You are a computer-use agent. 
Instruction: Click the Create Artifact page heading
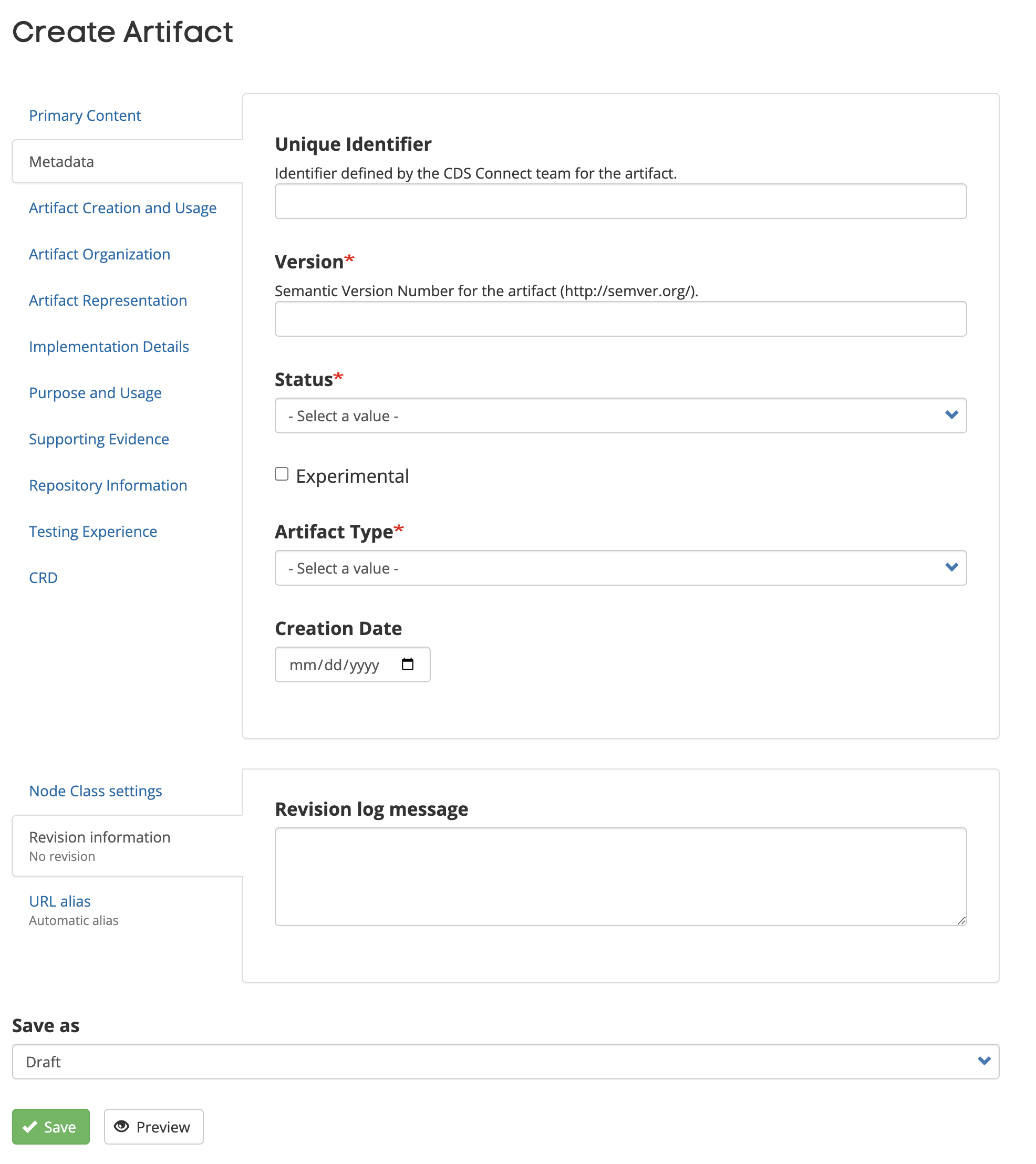pos(122,32)
